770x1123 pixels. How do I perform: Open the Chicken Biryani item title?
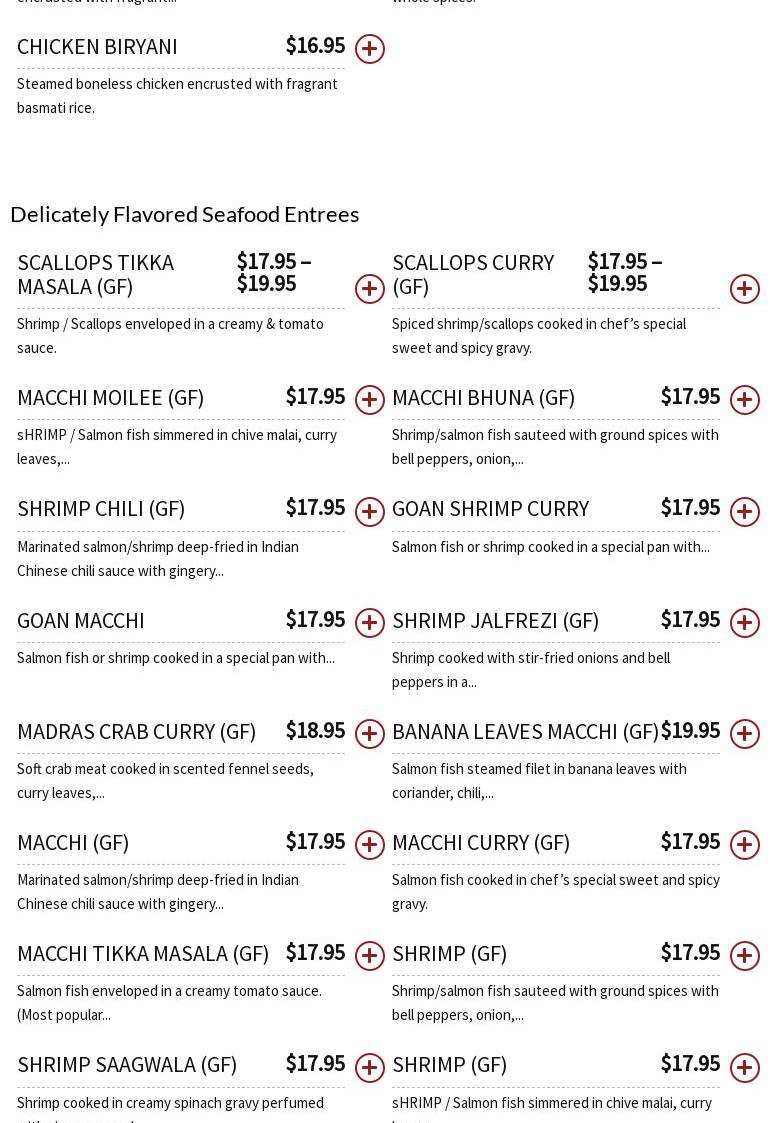pos(97,47)
